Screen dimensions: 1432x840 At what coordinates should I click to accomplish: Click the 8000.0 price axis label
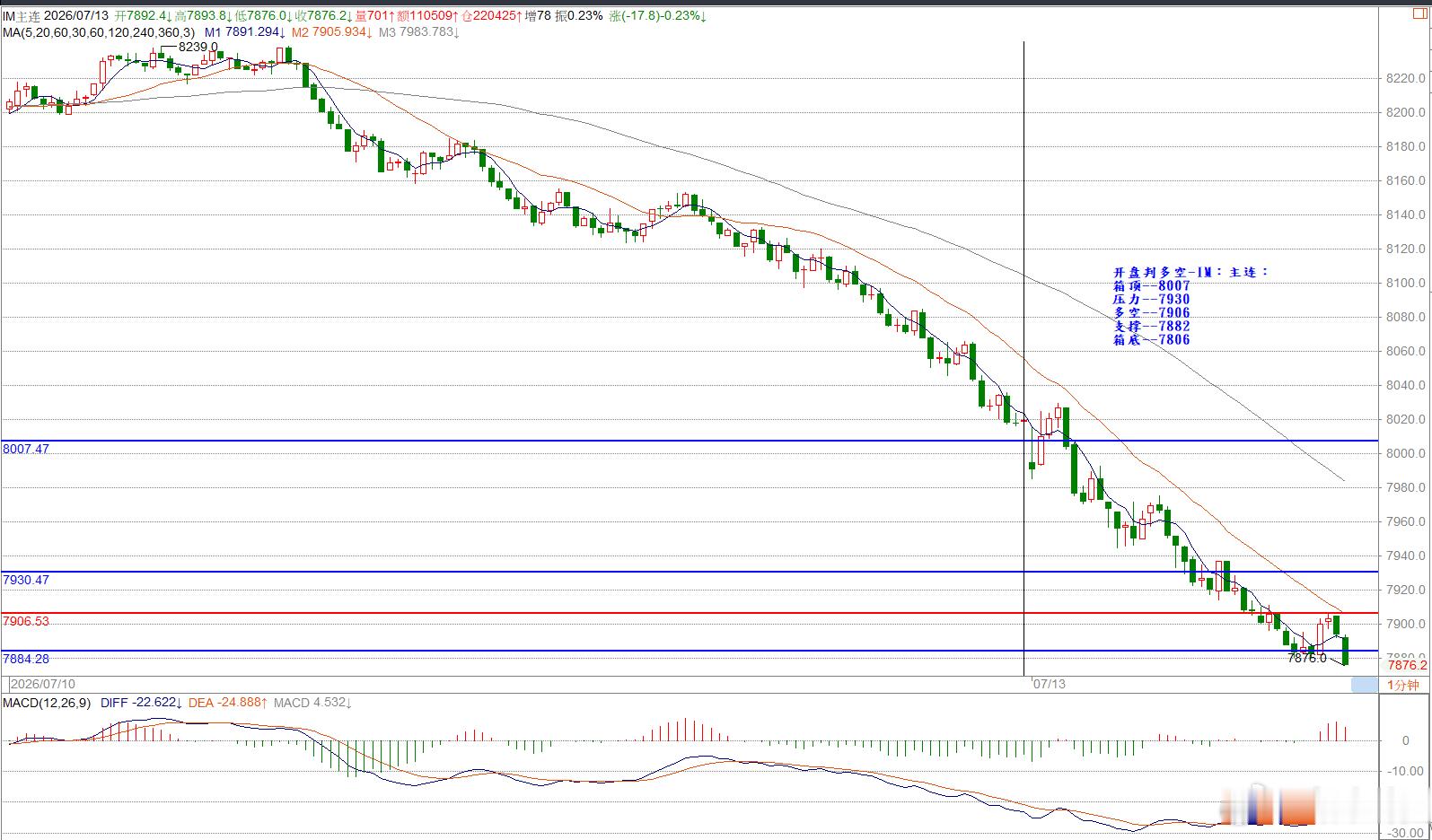pyautogui.click(x=1406, y=453)
